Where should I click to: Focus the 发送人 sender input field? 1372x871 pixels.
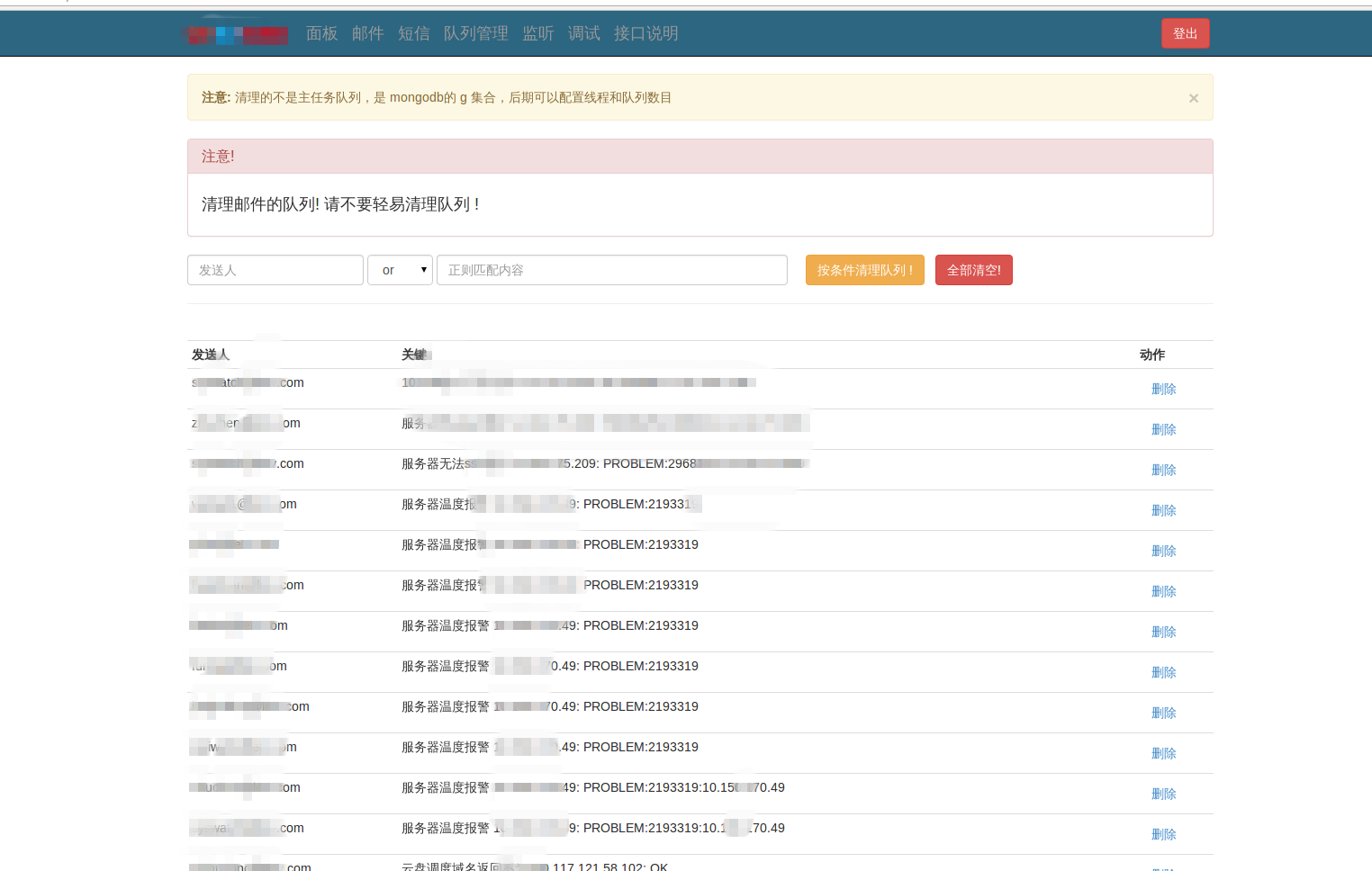[275, 270]
